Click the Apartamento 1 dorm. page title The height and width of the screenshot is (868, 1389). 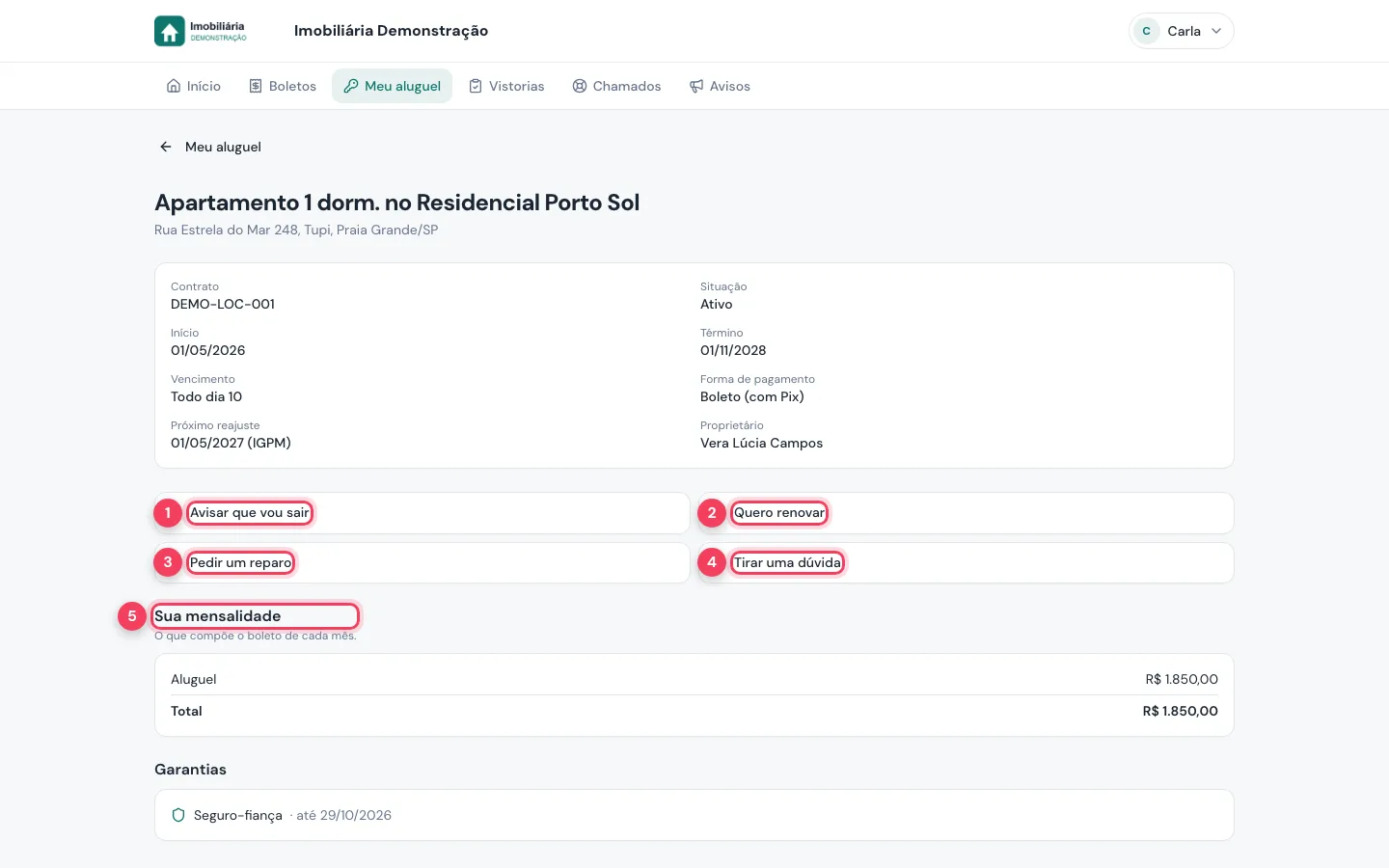pos(396,203)
